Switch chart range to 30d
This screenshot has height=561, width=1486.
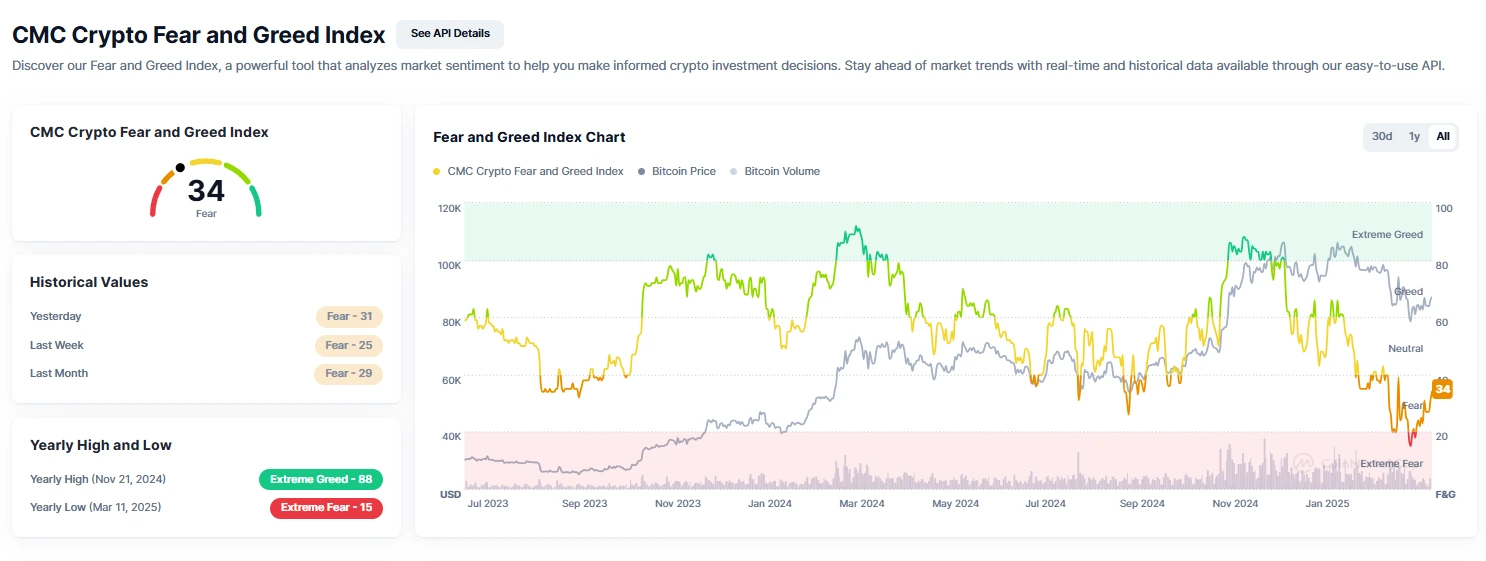point(1382,137)
